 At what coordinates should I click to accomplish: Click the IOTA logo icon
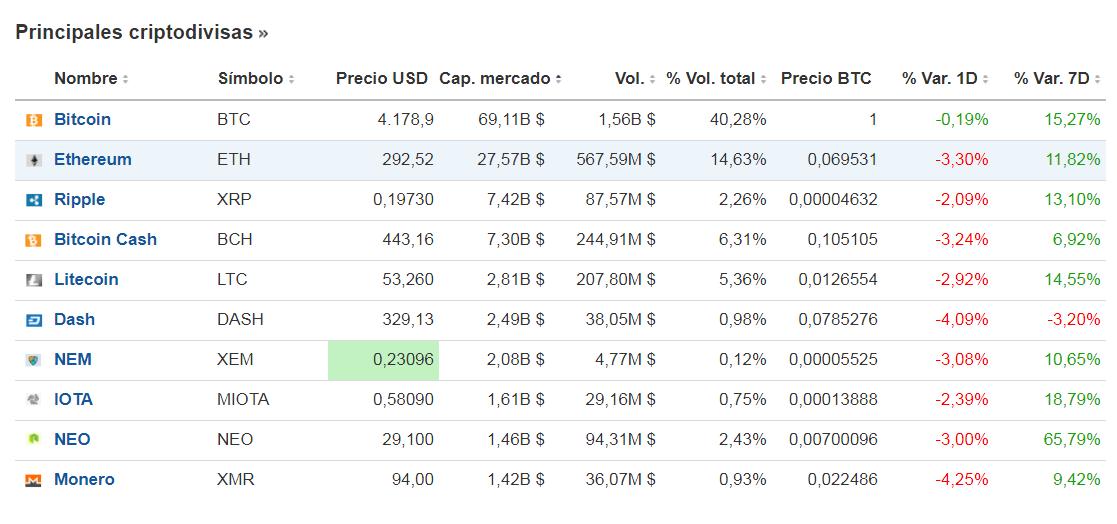pyautogui.click(x=34, y=400)
